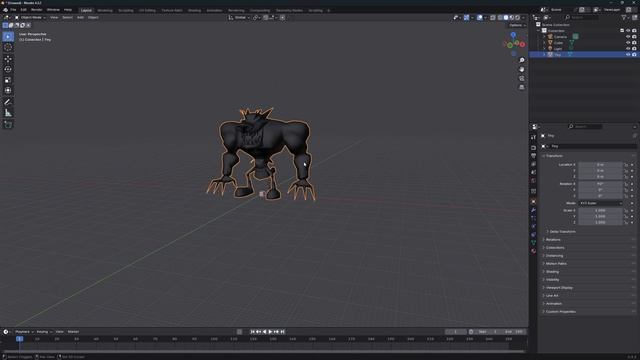The height and width of the screenshot is (360, 640).
Task: Select the Rotate tool
Action: [x=8, y=69]
